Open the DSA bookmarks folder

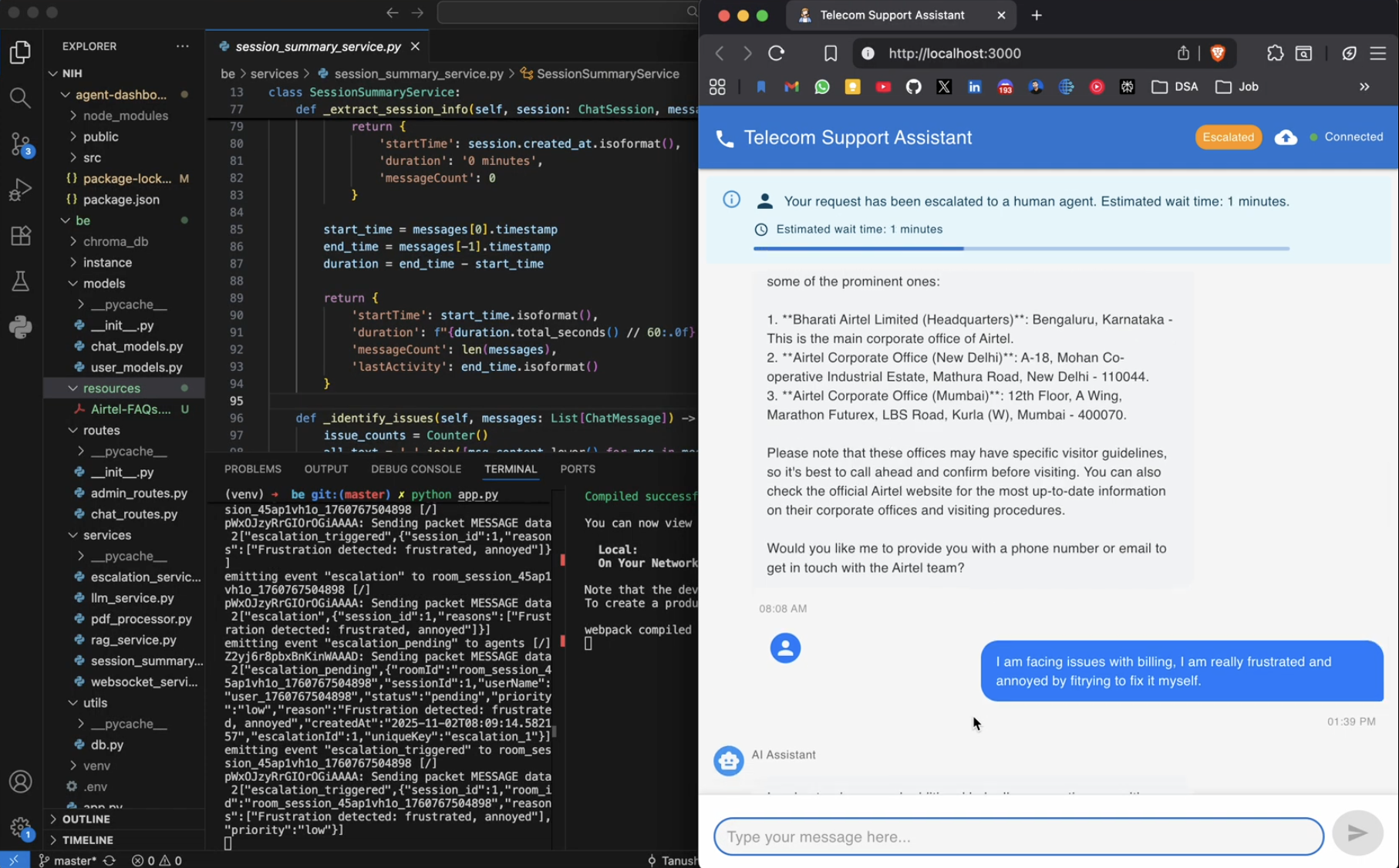(1175, 87)
